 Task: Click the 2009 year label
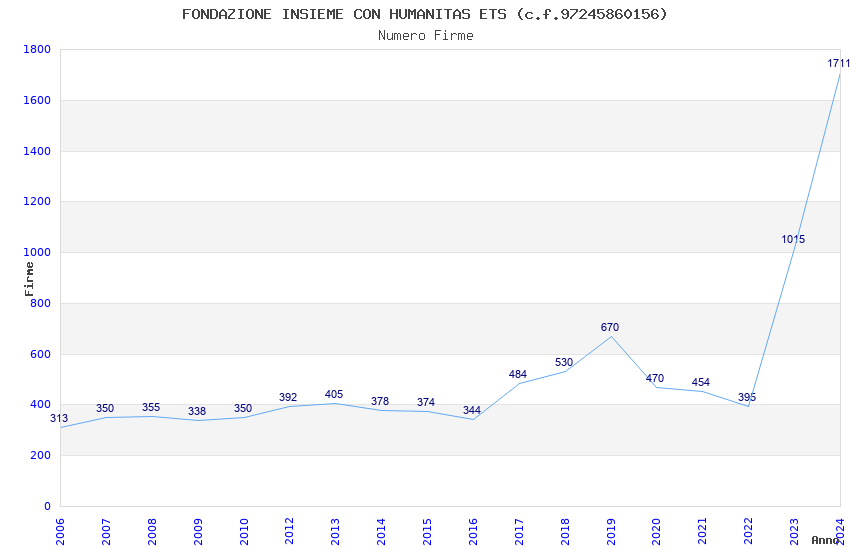pos(198,532)
